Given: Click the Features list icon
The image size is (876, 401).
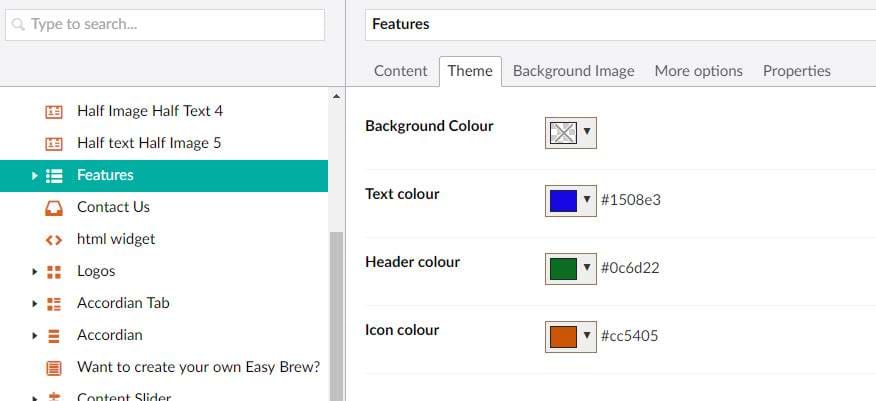Looking at the screenshot, I should tap(54, 175).
